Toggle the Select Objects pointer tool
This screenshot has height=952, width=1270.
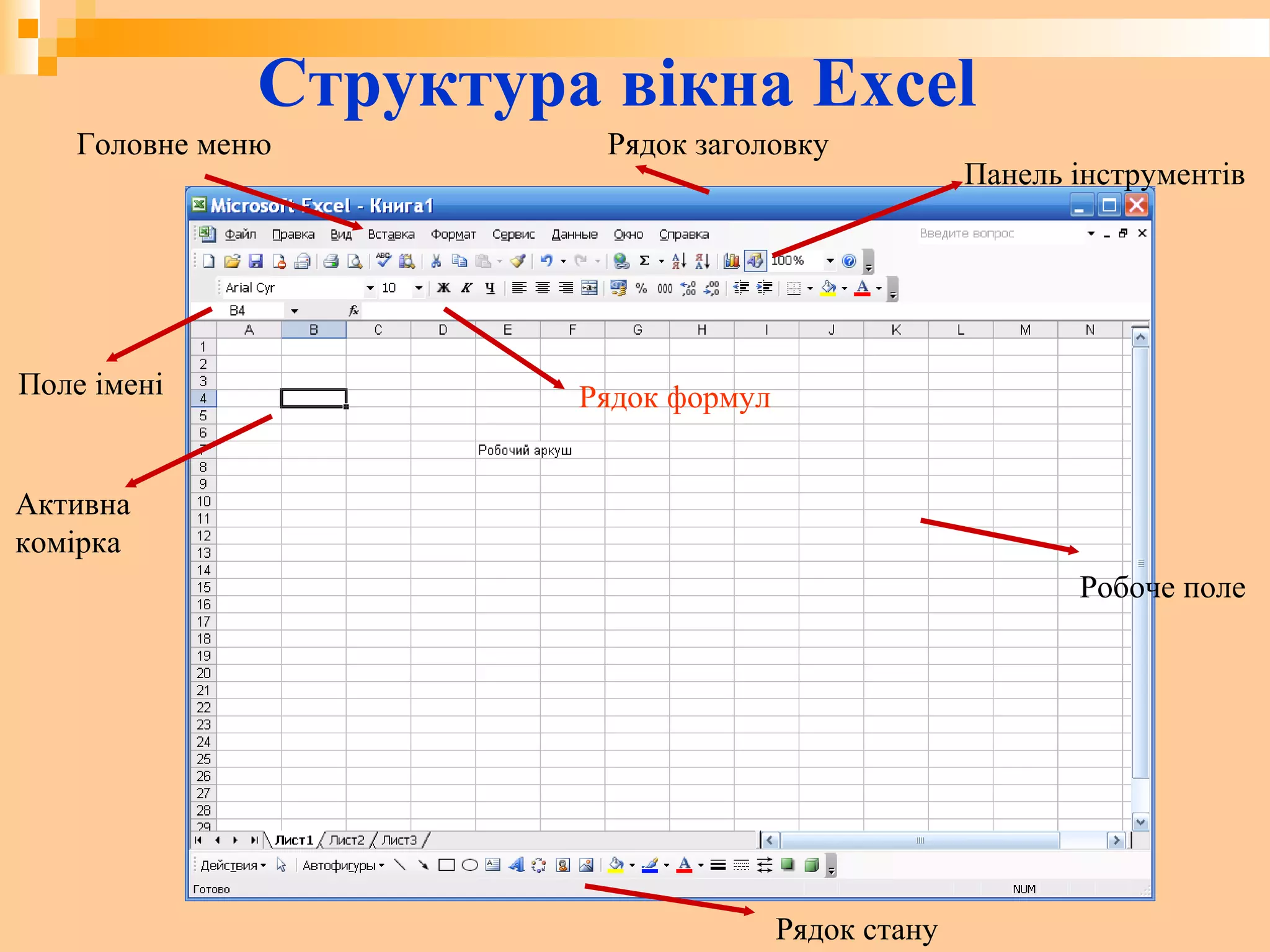tap(281, 865)
